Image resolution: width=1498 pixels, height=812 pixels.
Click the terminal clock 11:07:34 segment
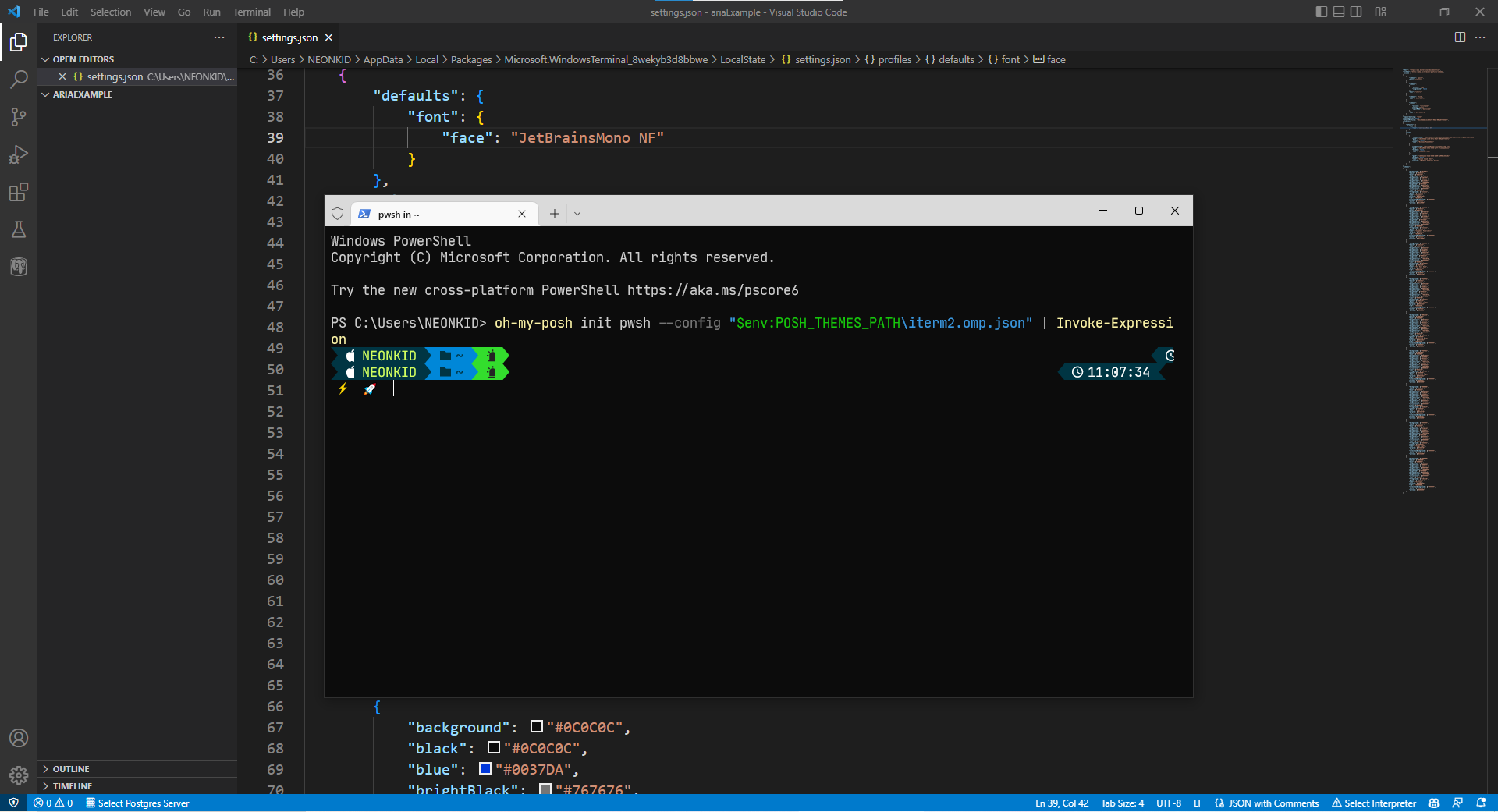1111,372
